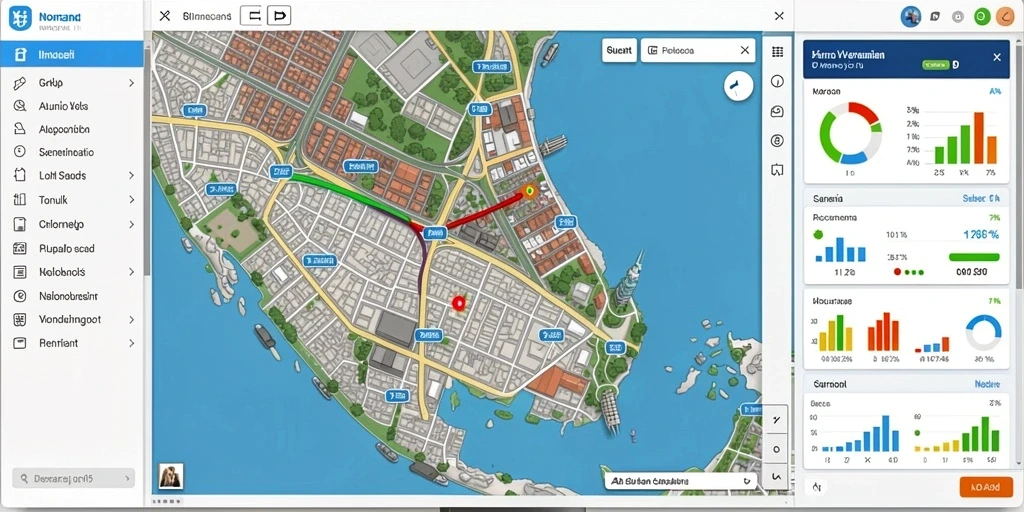Open the blue user avatar in header
The height and width of the screenshot is (512, 1024).
click(910, 16)
